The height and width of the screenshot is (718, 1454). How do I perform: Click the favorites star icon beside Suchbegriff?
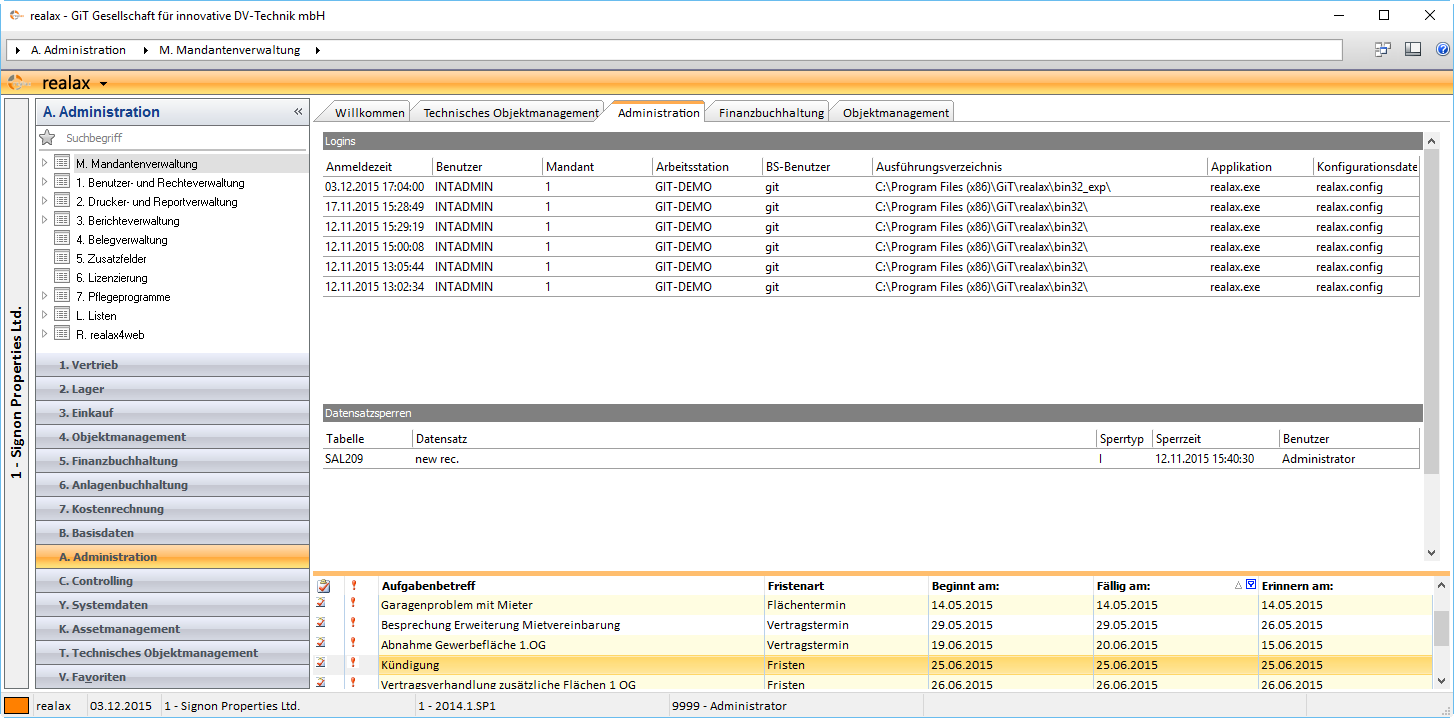[x=47, y=138]
